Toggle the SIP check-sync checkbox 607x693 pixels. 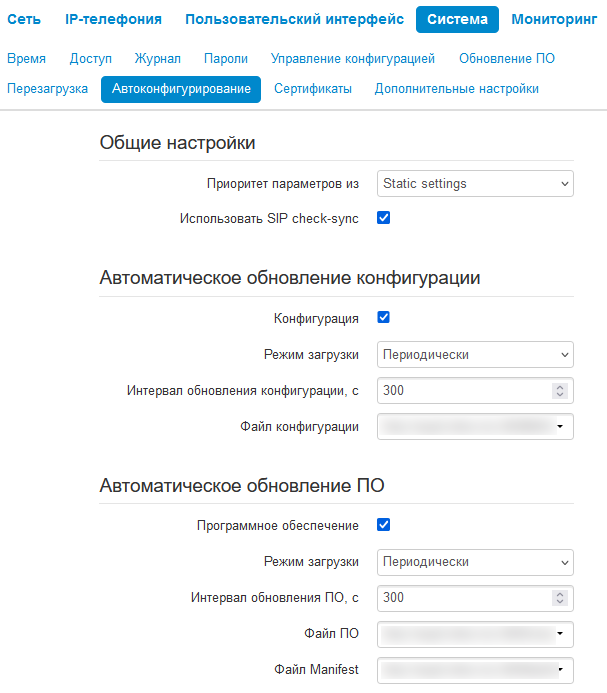point(383,217)
